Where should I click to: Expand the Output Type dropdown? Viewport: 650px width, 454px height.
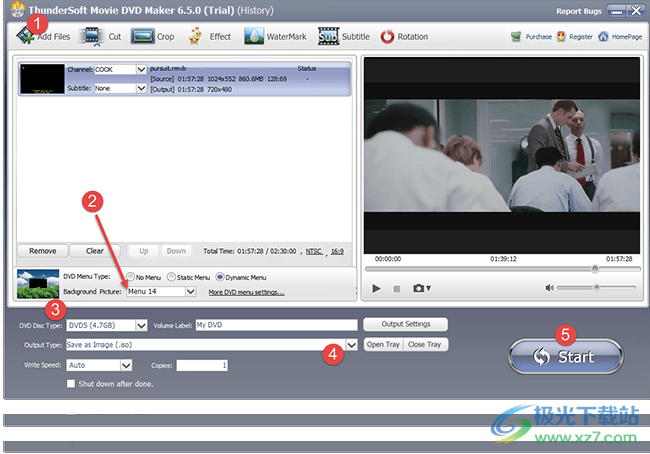click(352, 345)
